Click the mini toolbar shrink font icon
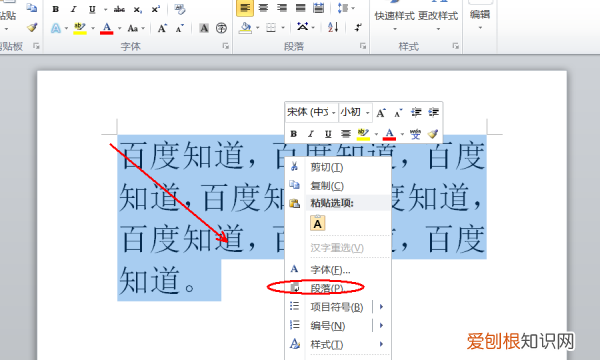Screen dimensions: 600x360 pos(398,113)
